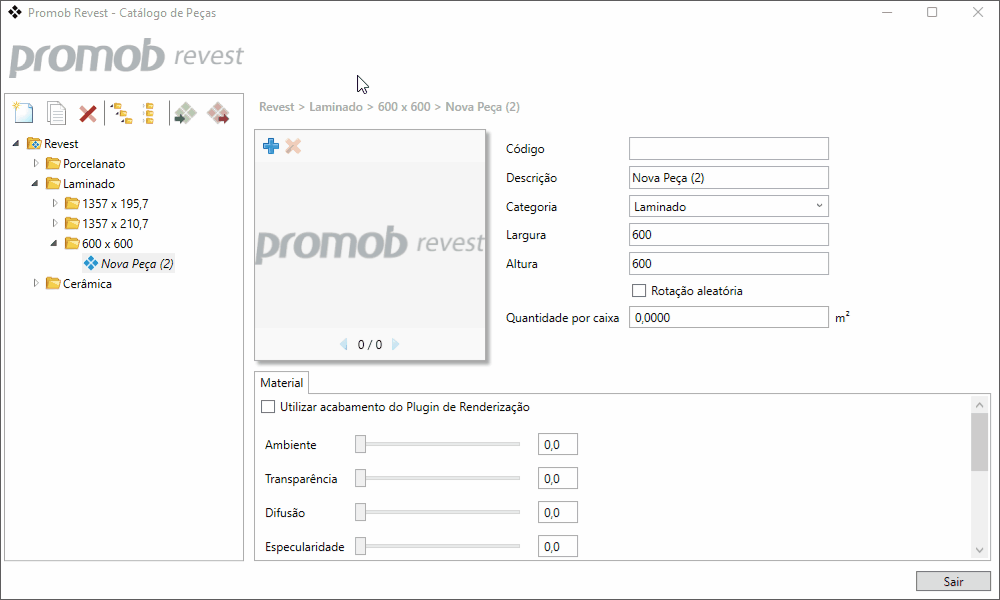This screenshot has width=1000, height=600.
Task: Select 1357 x 195,7 tree item
Action: pos(115,204)
